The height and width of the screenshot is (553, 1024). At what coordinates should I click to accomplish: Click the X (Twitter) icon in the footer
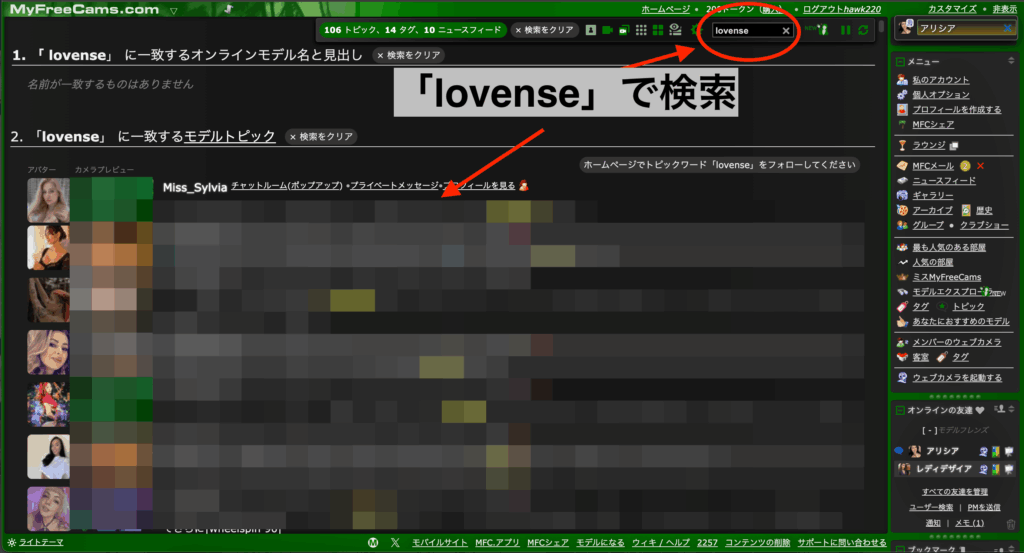pyautogui.click(x=395, y=543)
